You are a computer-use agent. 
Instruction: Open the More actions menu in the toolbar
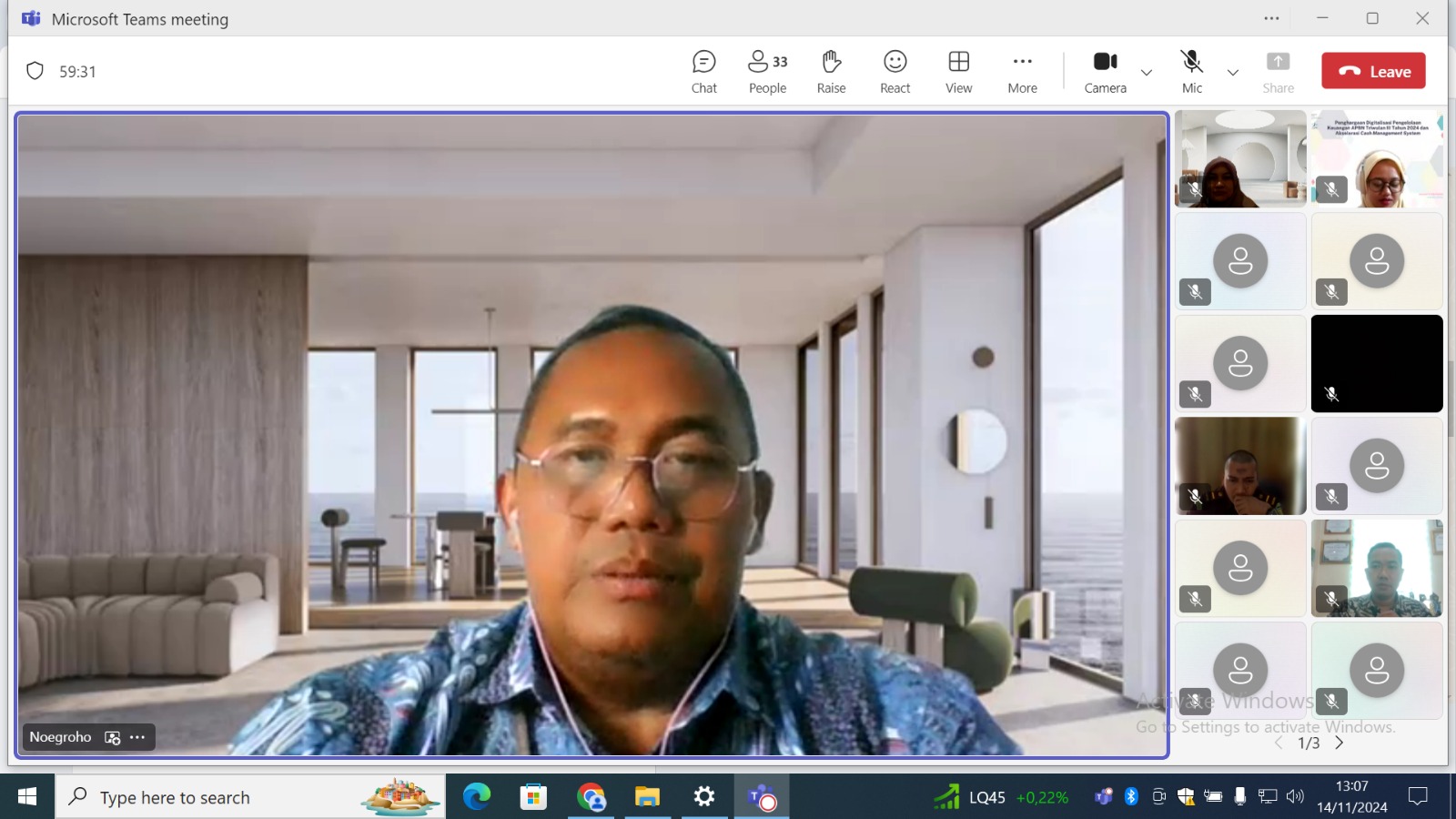click(1023, 72)
